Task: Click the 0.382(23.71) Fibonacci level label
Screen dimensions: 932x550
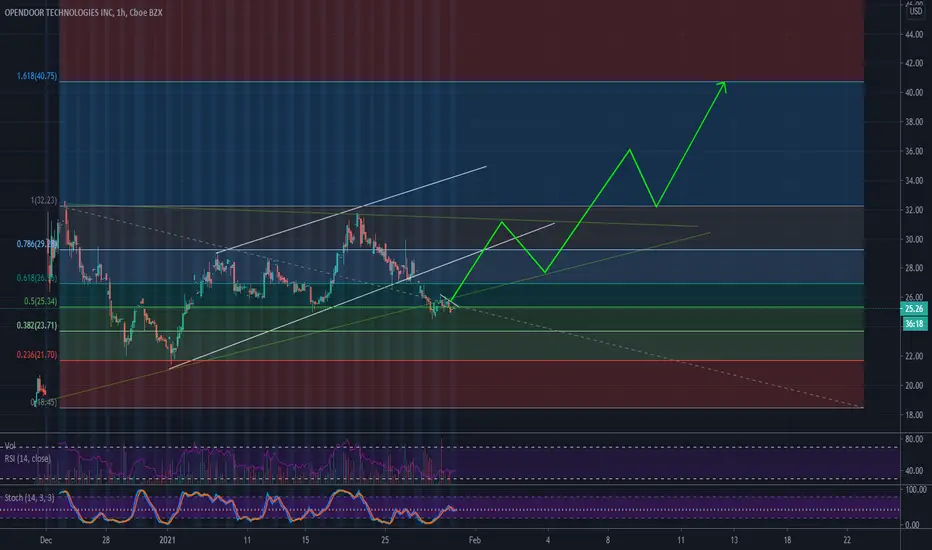Action: pos(37,325)
